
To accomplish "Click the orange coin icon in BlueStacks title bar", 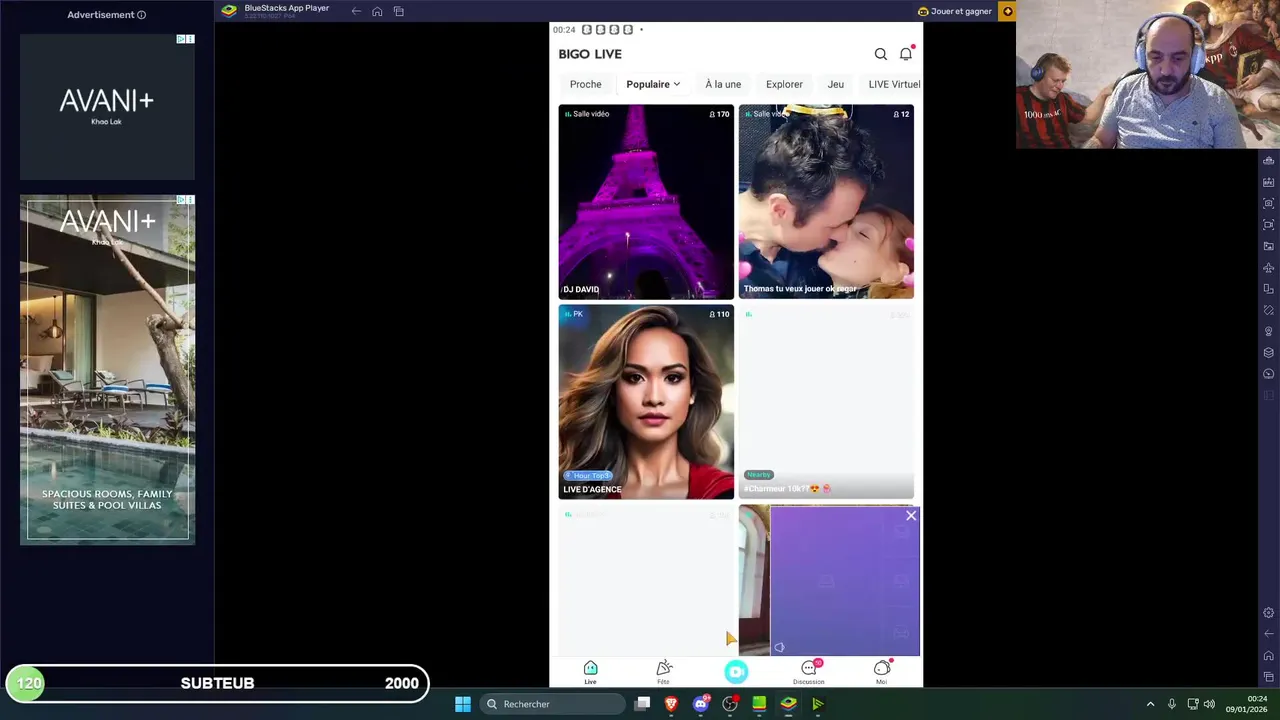I will [x=1008, y=11].
